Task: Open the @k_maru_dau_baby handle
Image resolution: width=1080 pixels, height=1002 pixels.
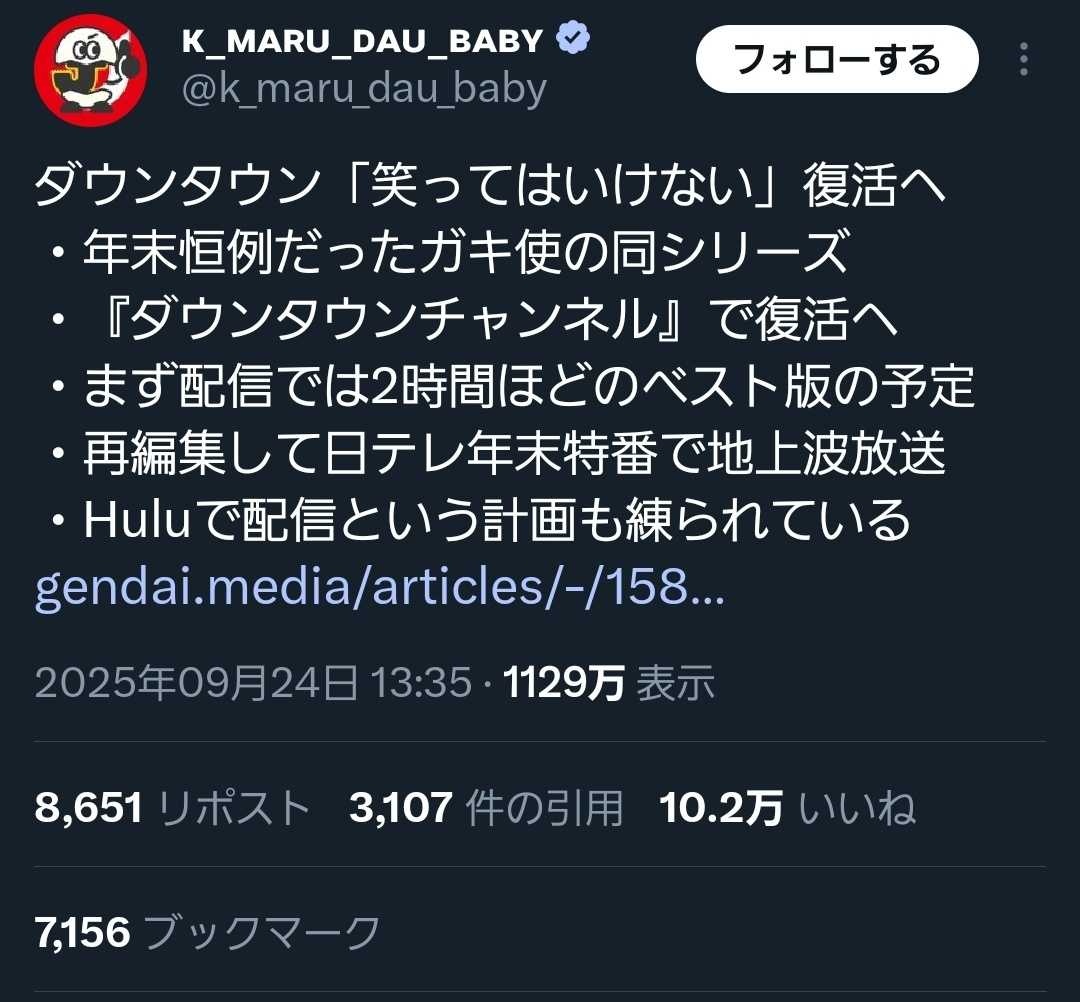Action: coord(364,90)
